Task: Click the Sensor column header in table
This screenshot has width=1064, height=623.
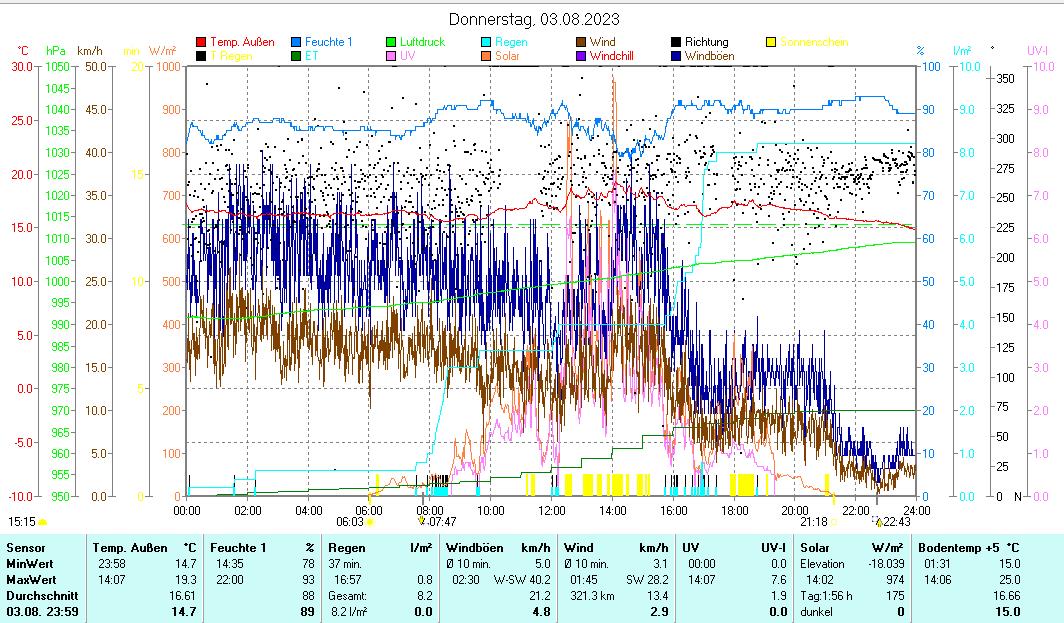Action: tap(26, 547)
